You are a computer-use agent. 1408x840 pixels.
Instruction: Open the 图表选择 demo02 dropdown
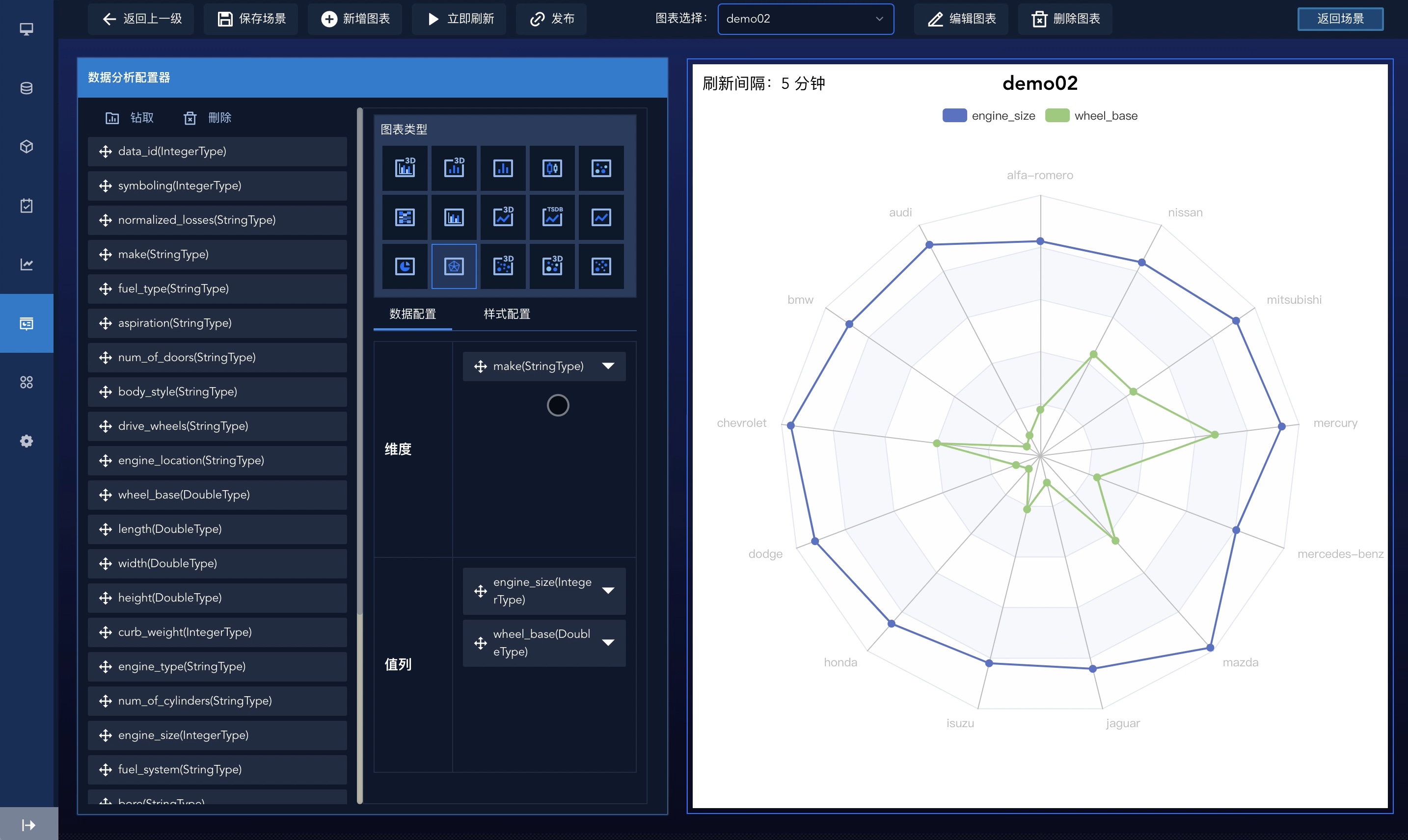pos(806,19)
